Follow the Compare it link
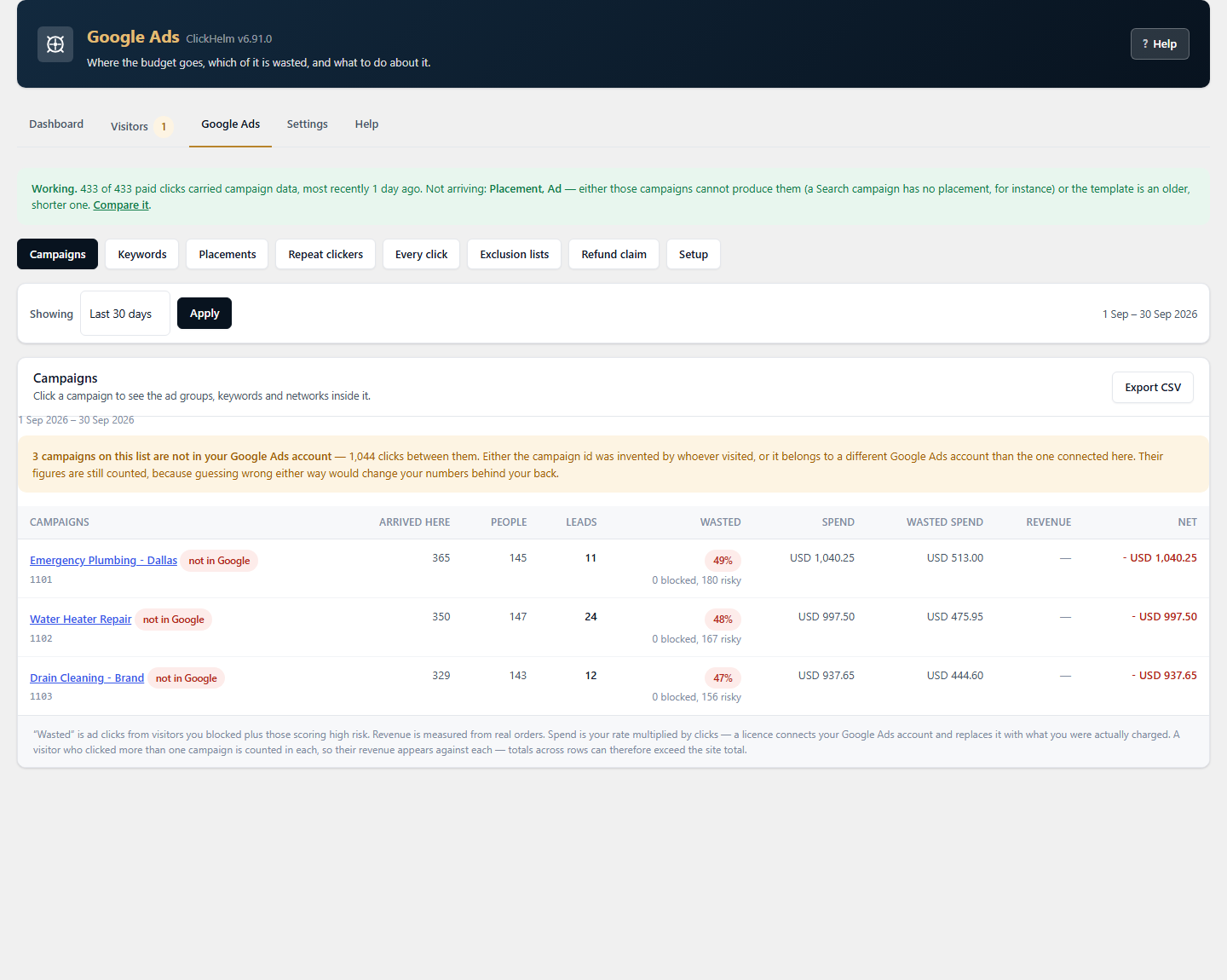This screenshot has width=1227, height=980. pyautogui.click(x=121, y=205)
